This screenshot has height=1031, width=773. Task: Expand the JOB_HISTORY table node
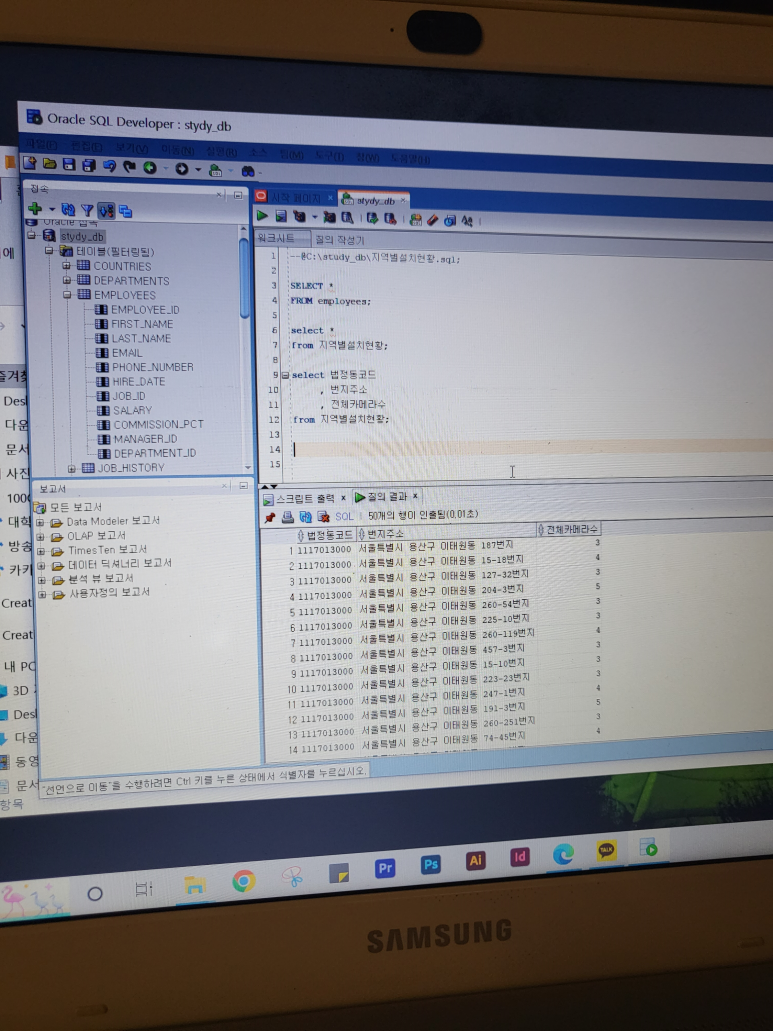pyautogui.click(x=72, y=469)
